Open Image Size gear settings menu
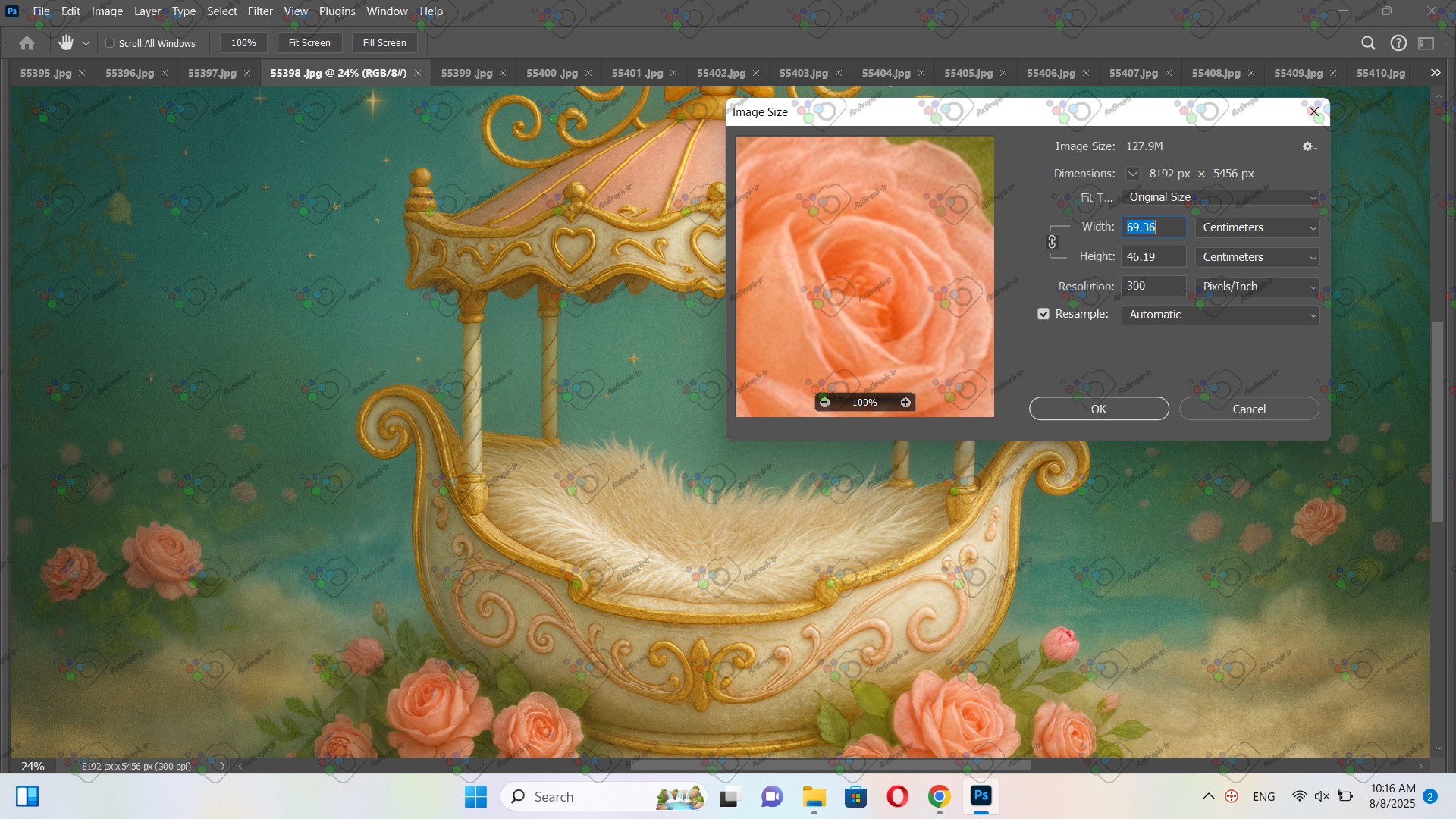1456x819 pixels. click(1309, 146)
